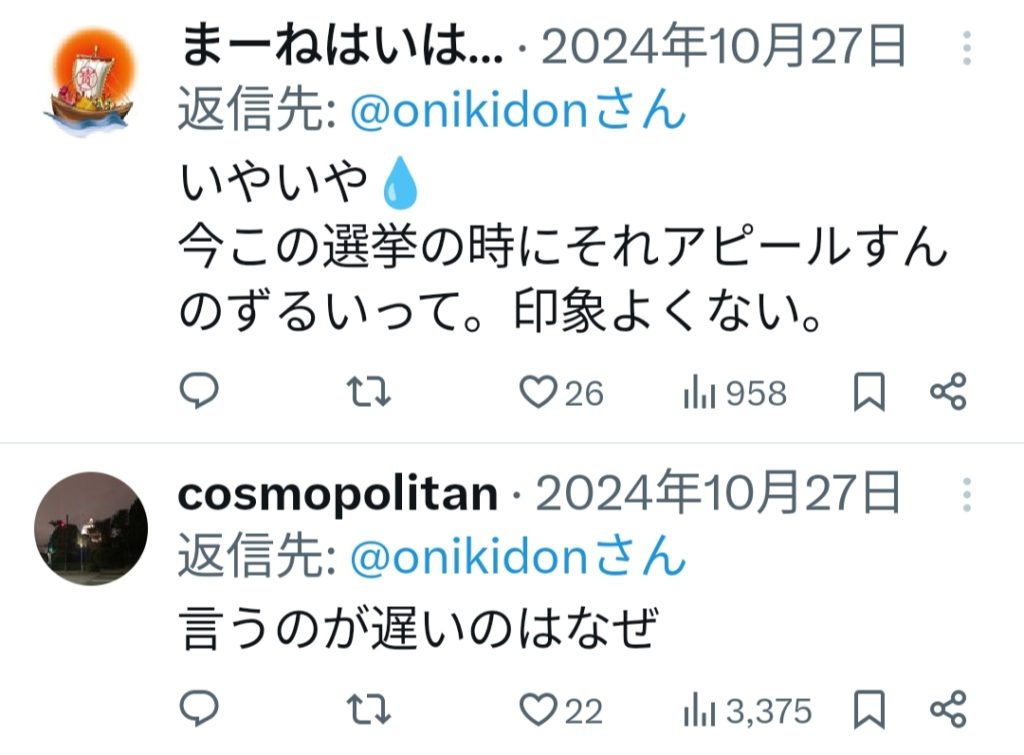Bookmark the まーねはいは tweet
This screenshot has width=1024, height=755.
coord(869,394)
